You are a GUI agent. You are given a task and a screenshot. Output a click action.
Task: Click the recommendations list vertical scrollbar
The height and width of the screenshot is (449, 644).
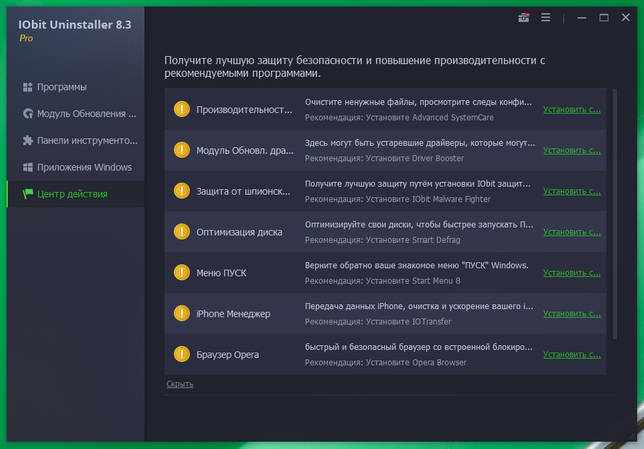tap(614, 214)
